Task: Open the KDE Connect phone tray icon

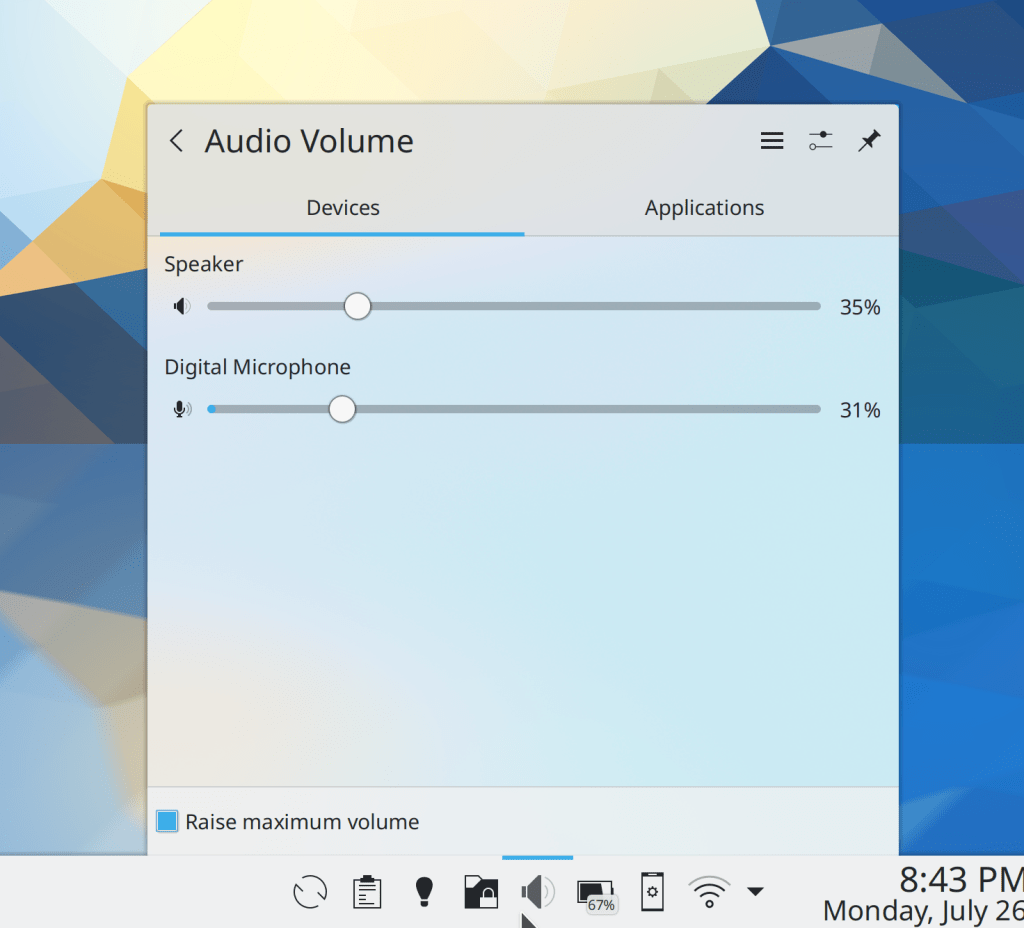Action: coord(652,891)
